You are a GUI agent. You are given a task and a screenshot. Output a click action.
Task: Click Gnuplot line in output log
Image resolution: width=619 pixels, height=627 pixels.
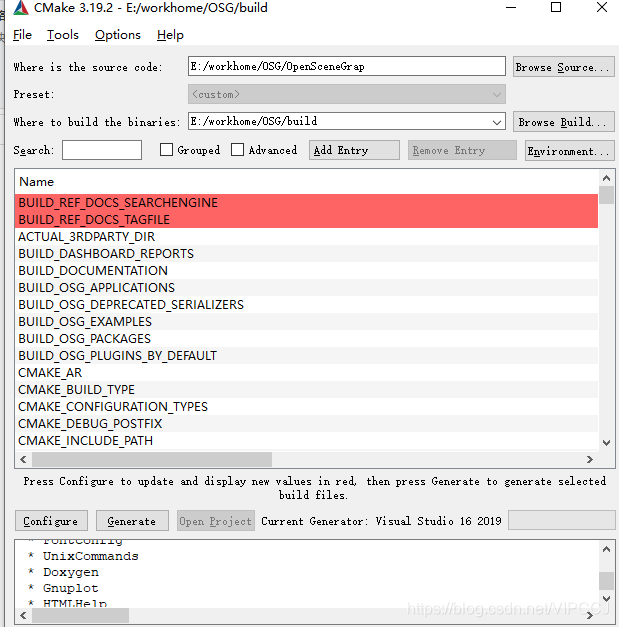tap(71, 588)
